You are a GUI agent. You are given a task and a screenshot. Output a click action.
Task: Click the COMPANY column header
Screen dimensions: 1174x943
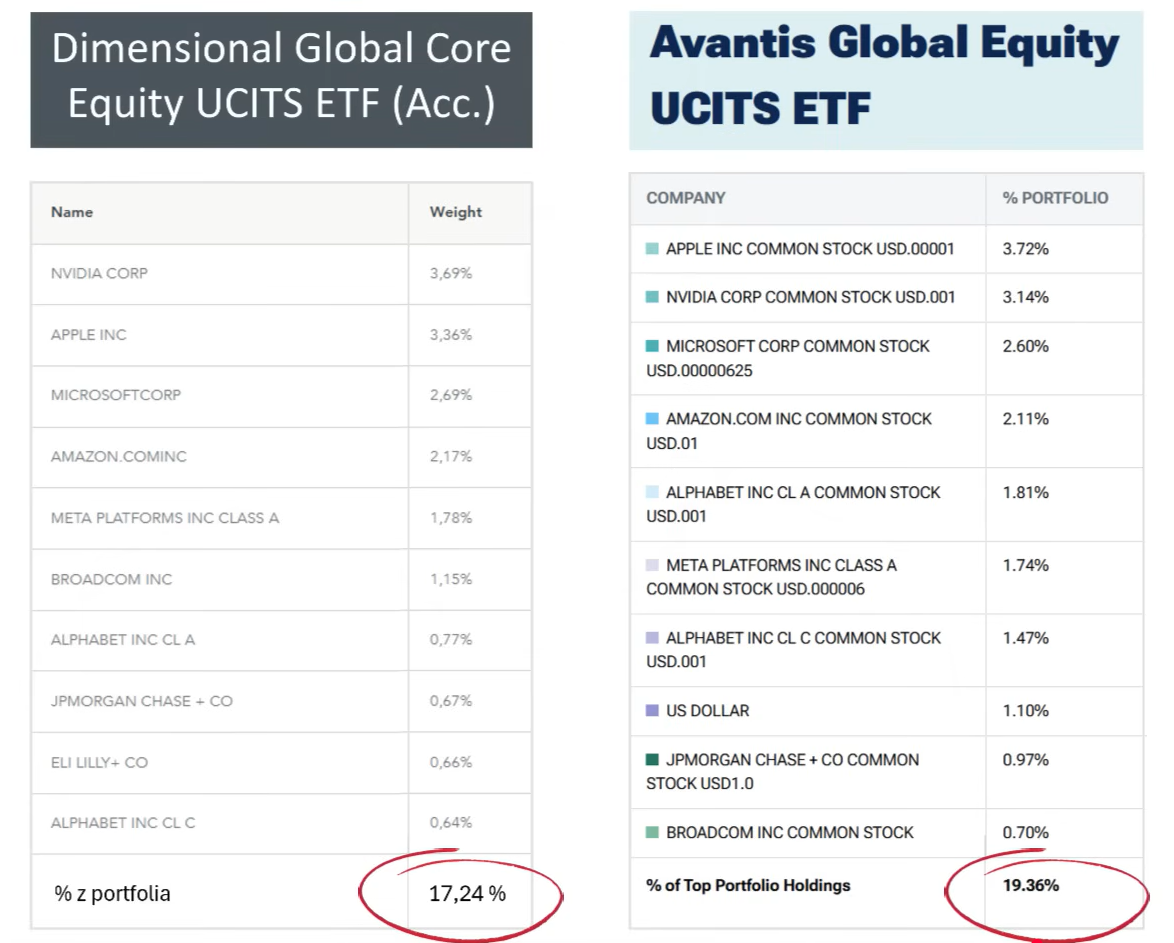click(686, 198)
